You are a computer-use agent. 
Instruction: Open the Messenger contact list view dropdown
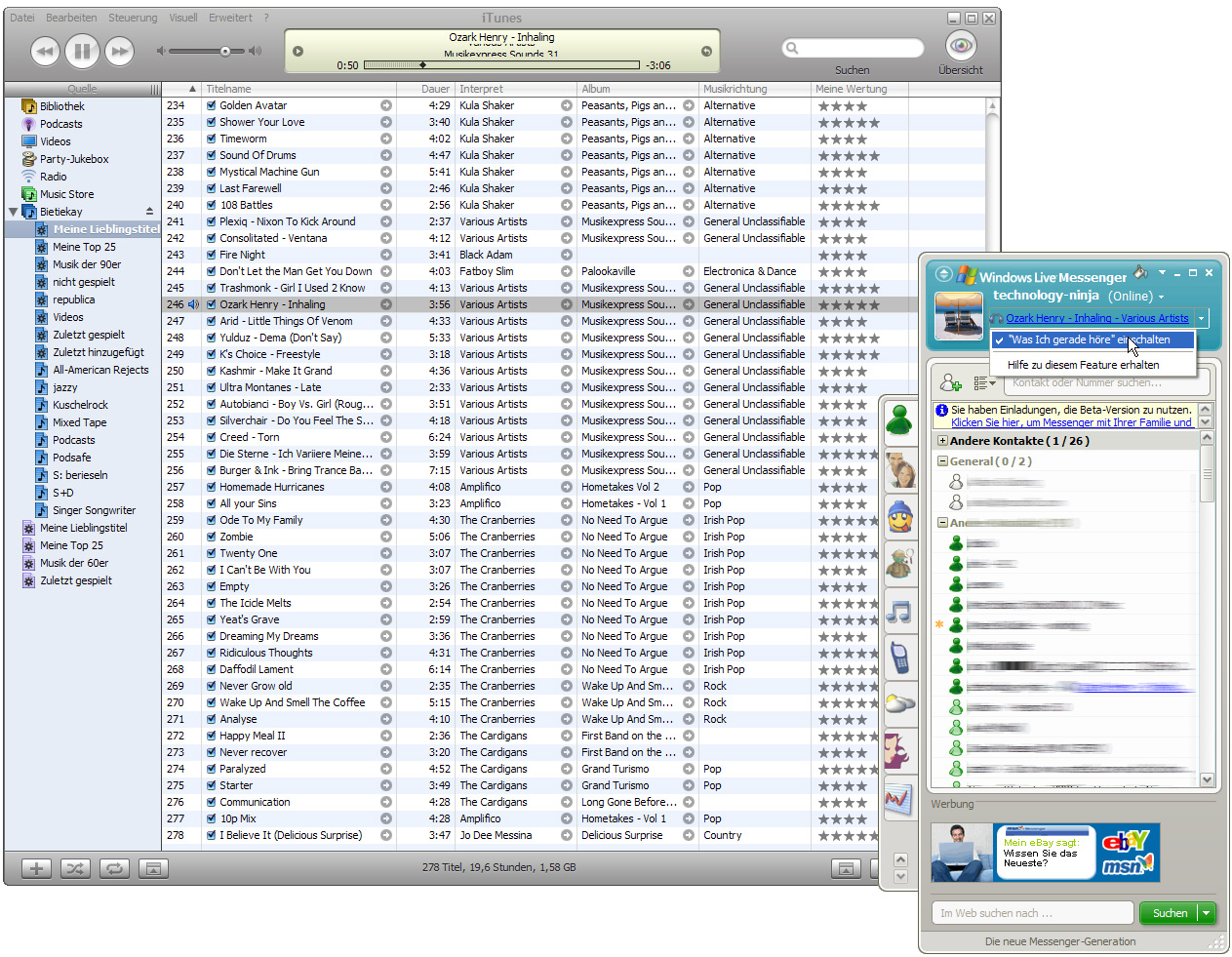pyautogui.click(x=984, y=383)
